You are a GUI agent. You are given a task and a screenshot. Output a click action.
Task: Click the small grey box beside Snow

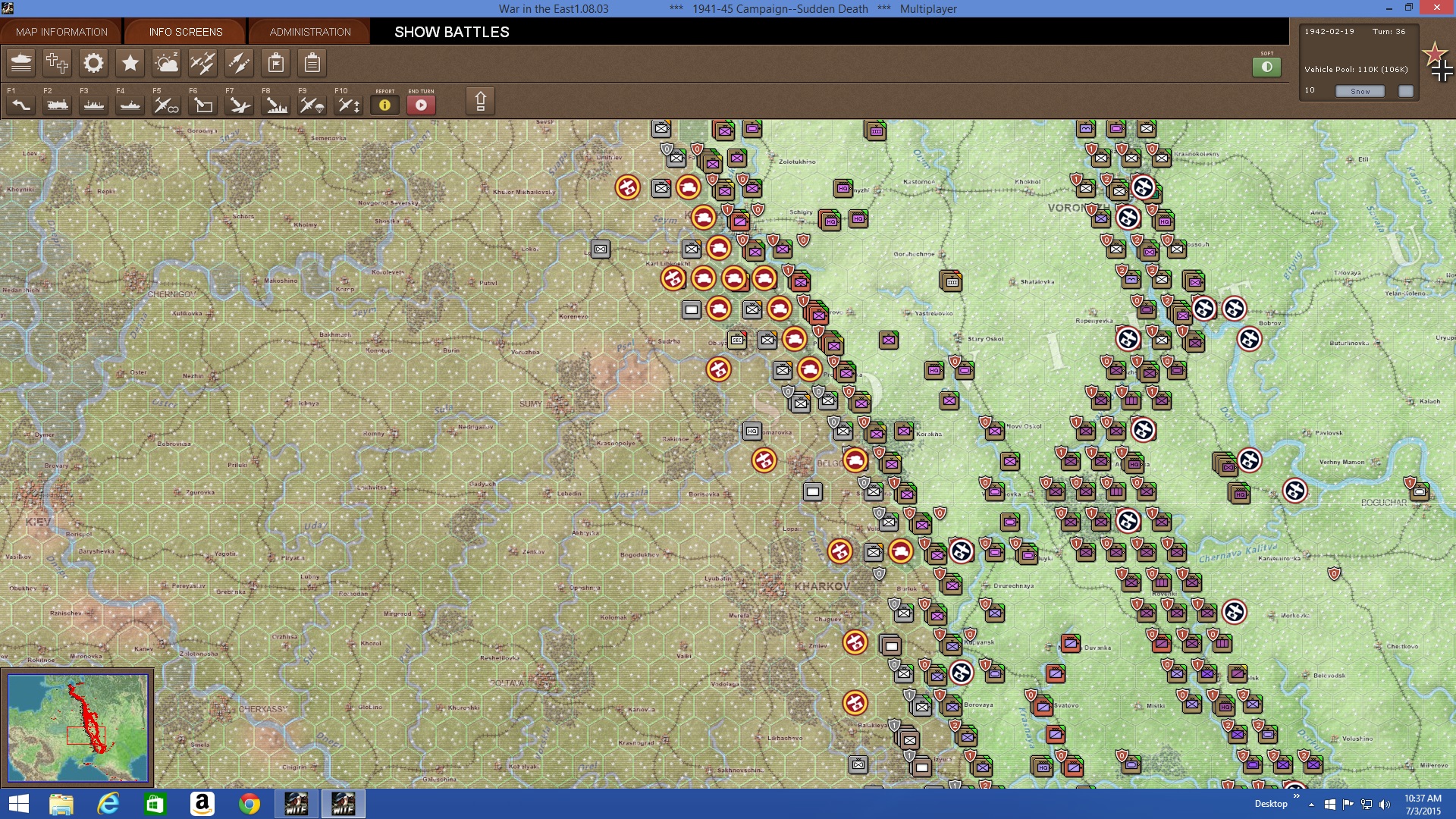(x=1406, y=91)
